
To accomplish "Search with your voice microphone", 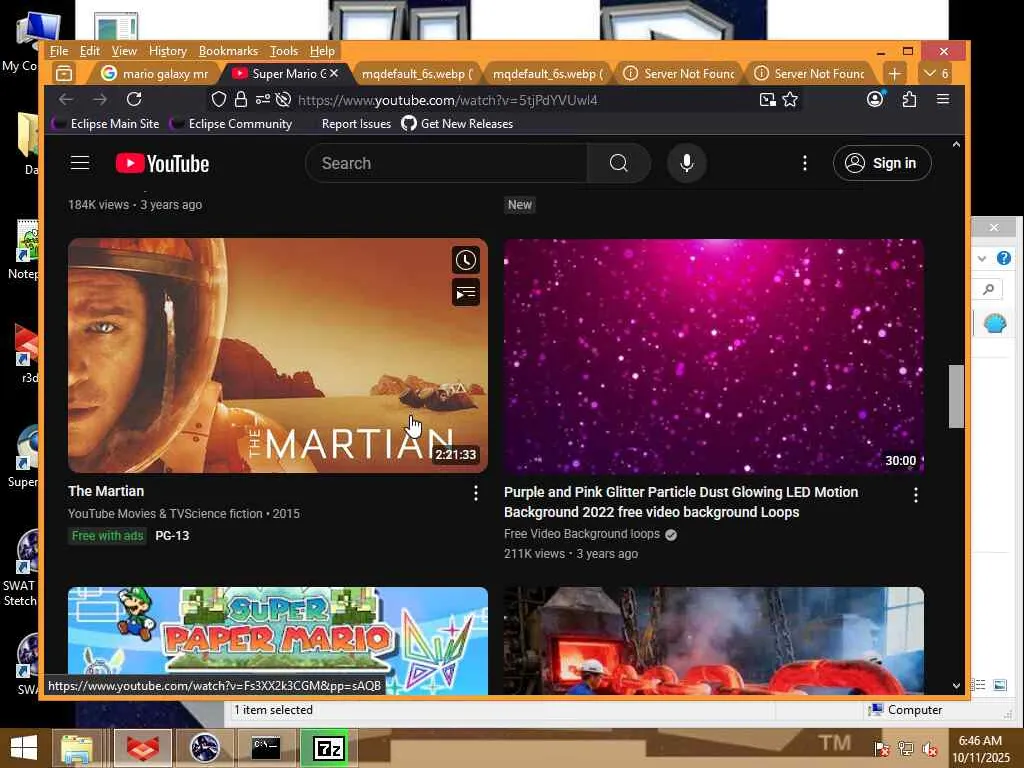I will point(686,163).
